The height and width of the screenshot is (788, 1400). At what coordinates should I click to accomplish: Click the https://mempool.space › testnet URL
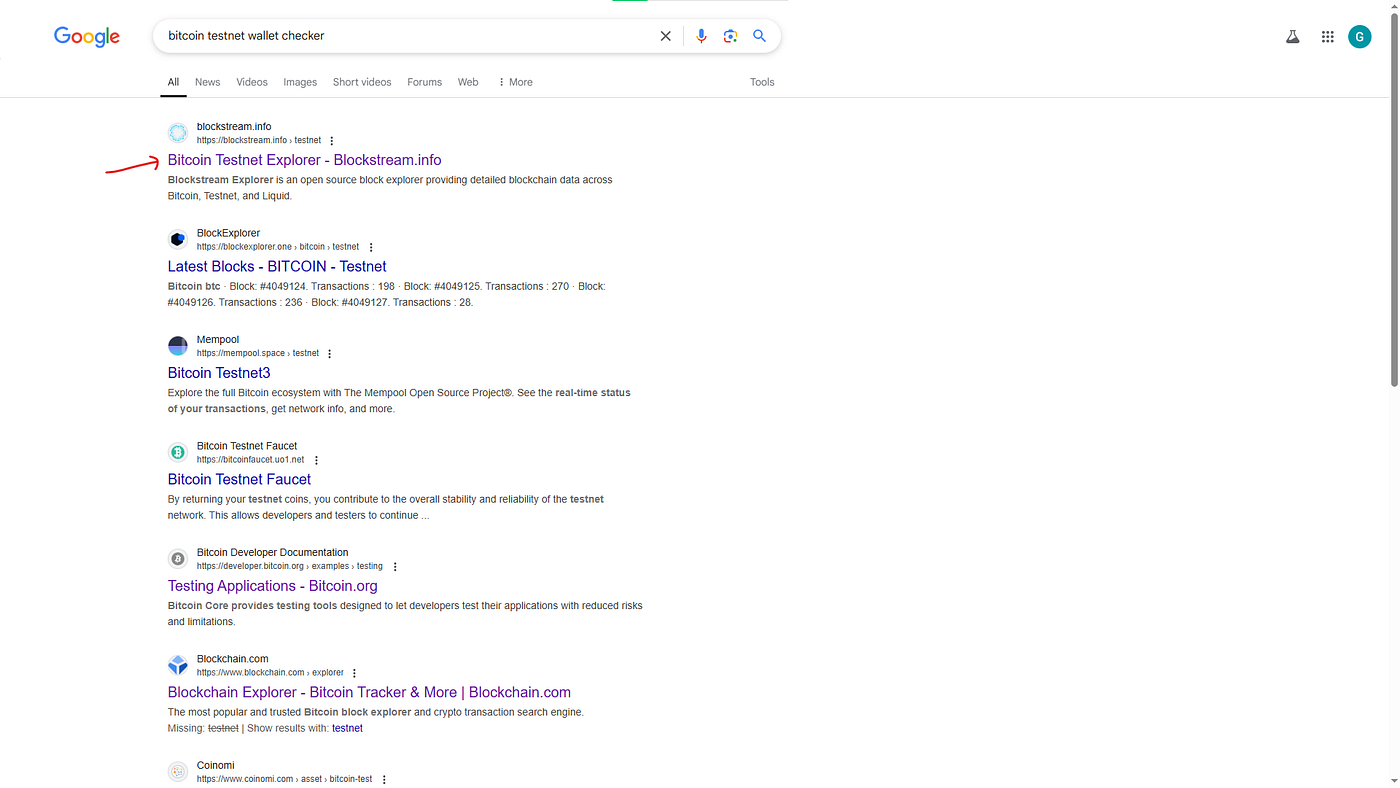(258, 354)
